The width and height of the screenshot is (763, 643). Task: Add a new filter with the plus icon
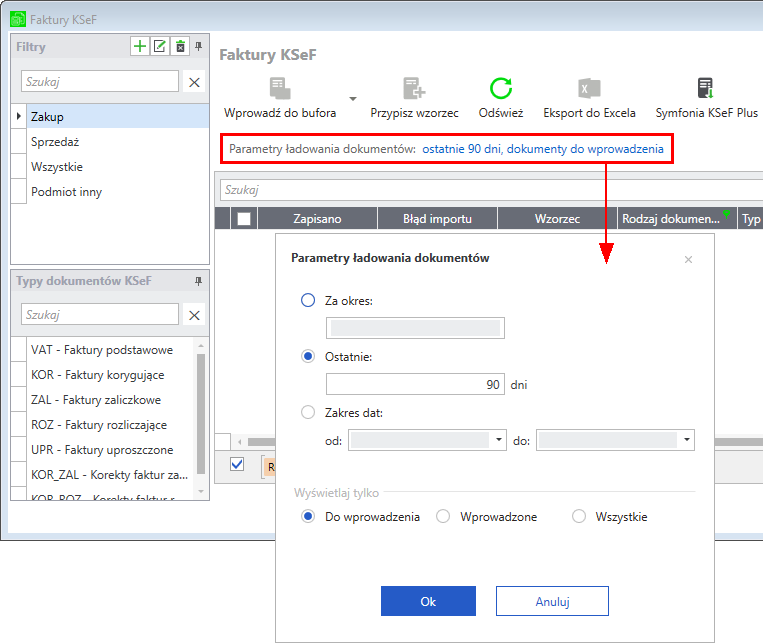point(140,46)
